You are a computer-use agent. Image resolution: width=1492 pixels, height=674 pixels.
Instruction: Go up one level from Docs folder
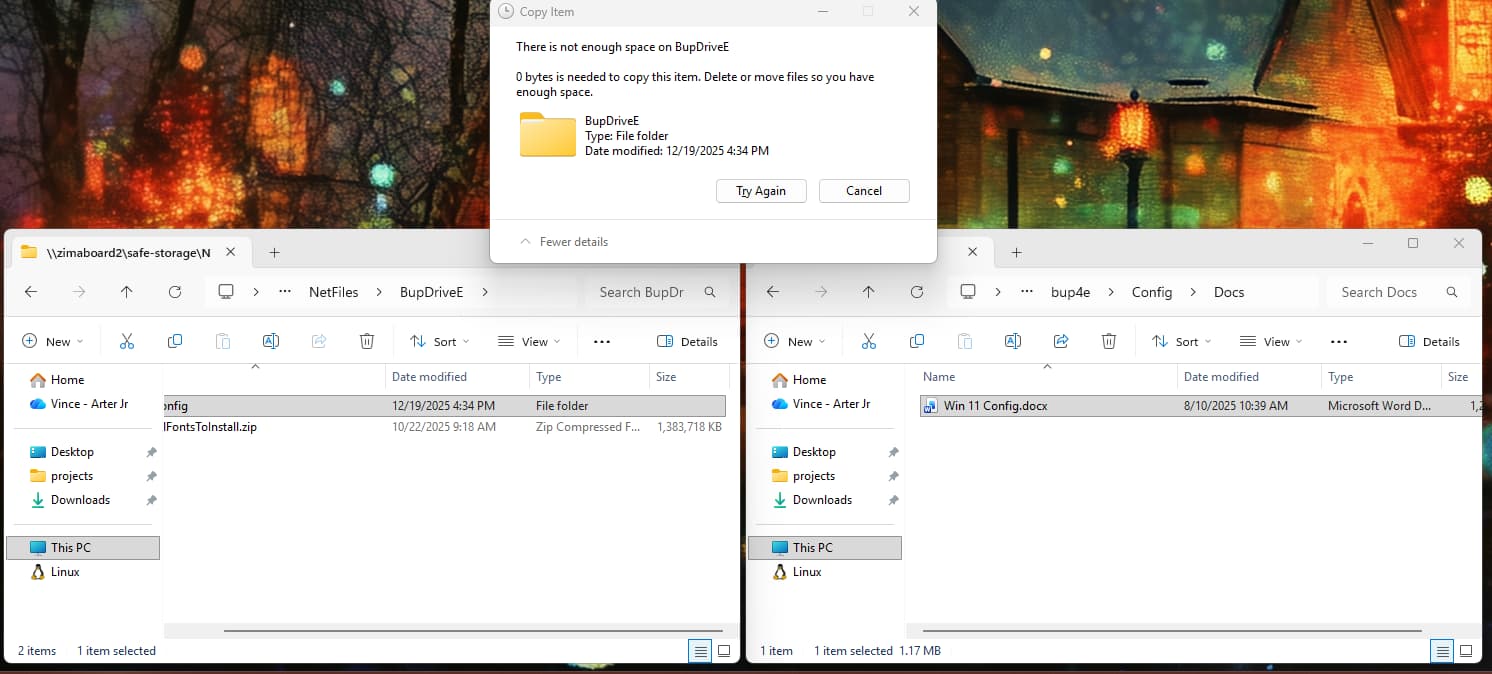(x=868, y=292)
